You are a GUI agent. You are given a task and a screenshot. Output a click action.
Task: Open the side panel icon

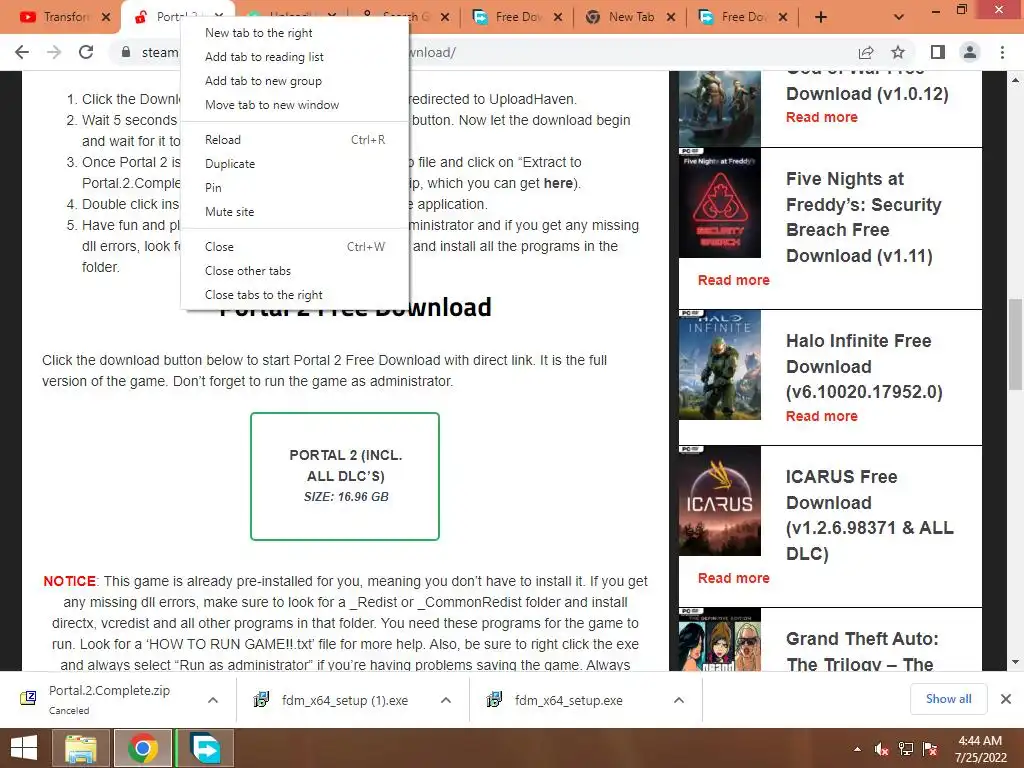[x=938, y=52]
